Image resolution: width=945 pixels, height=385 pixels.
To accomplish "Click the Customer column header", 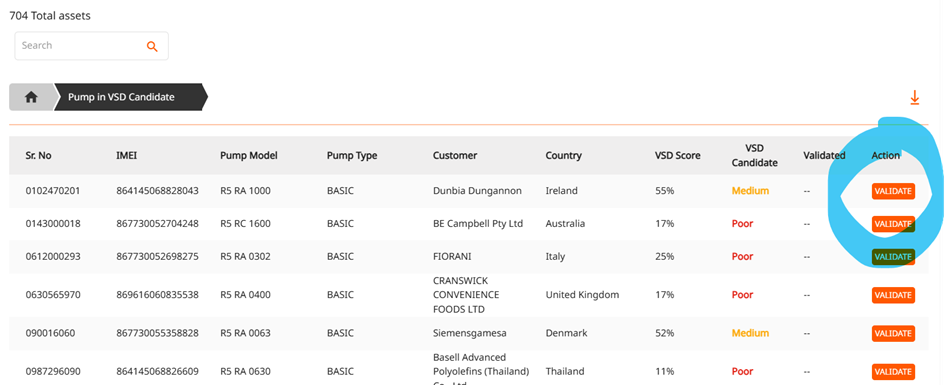I will (x=455, y=155).
